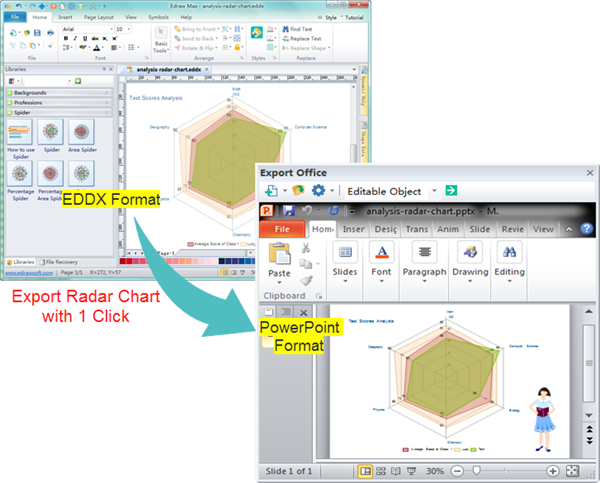Click Undo in Edraw quick access toolbar
Viewport: 600px width, 483px height.
coord(18,6)
